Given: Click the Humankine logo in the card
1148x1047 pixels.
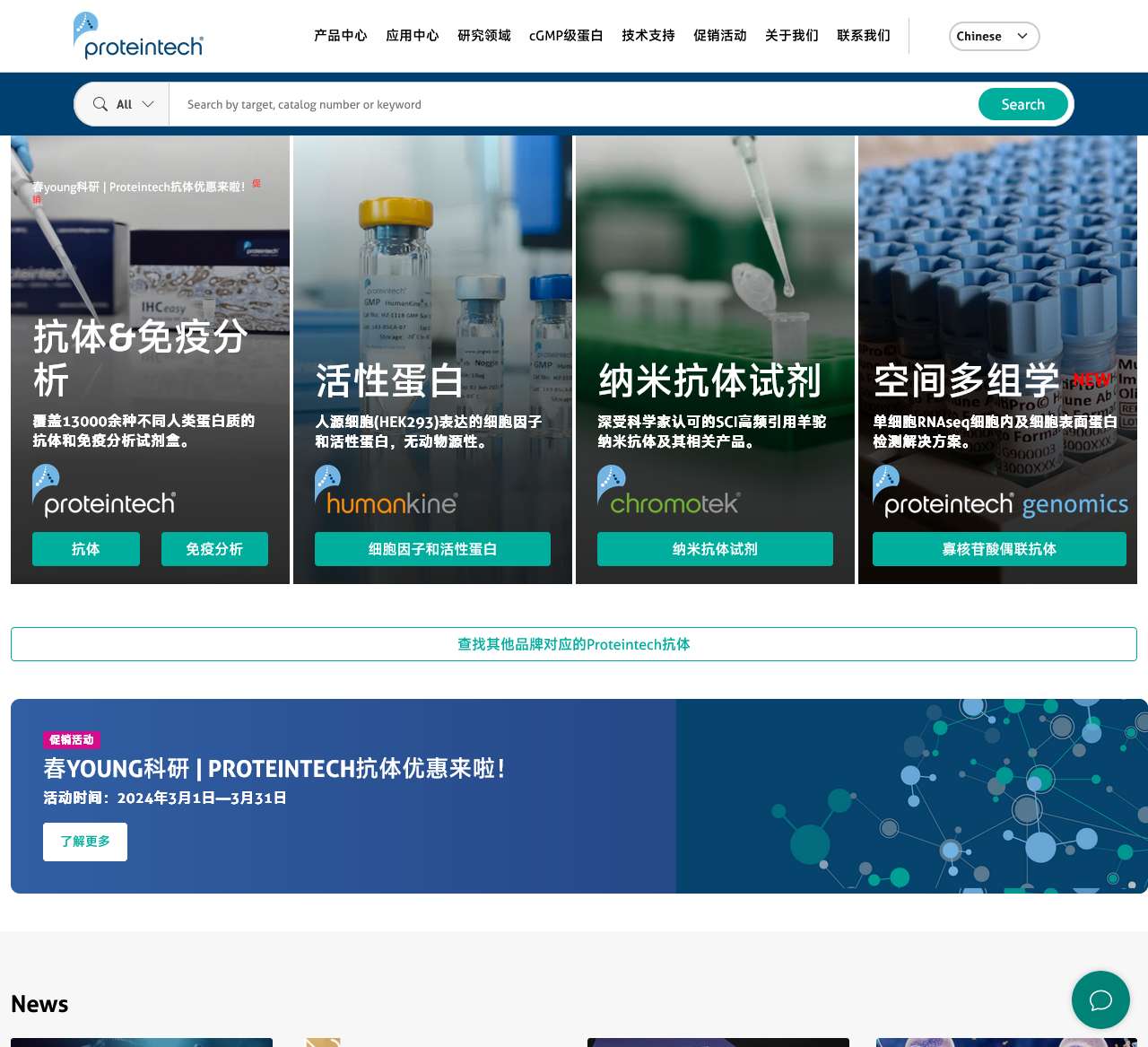Looking at the screenshot, I should point(387,491).
